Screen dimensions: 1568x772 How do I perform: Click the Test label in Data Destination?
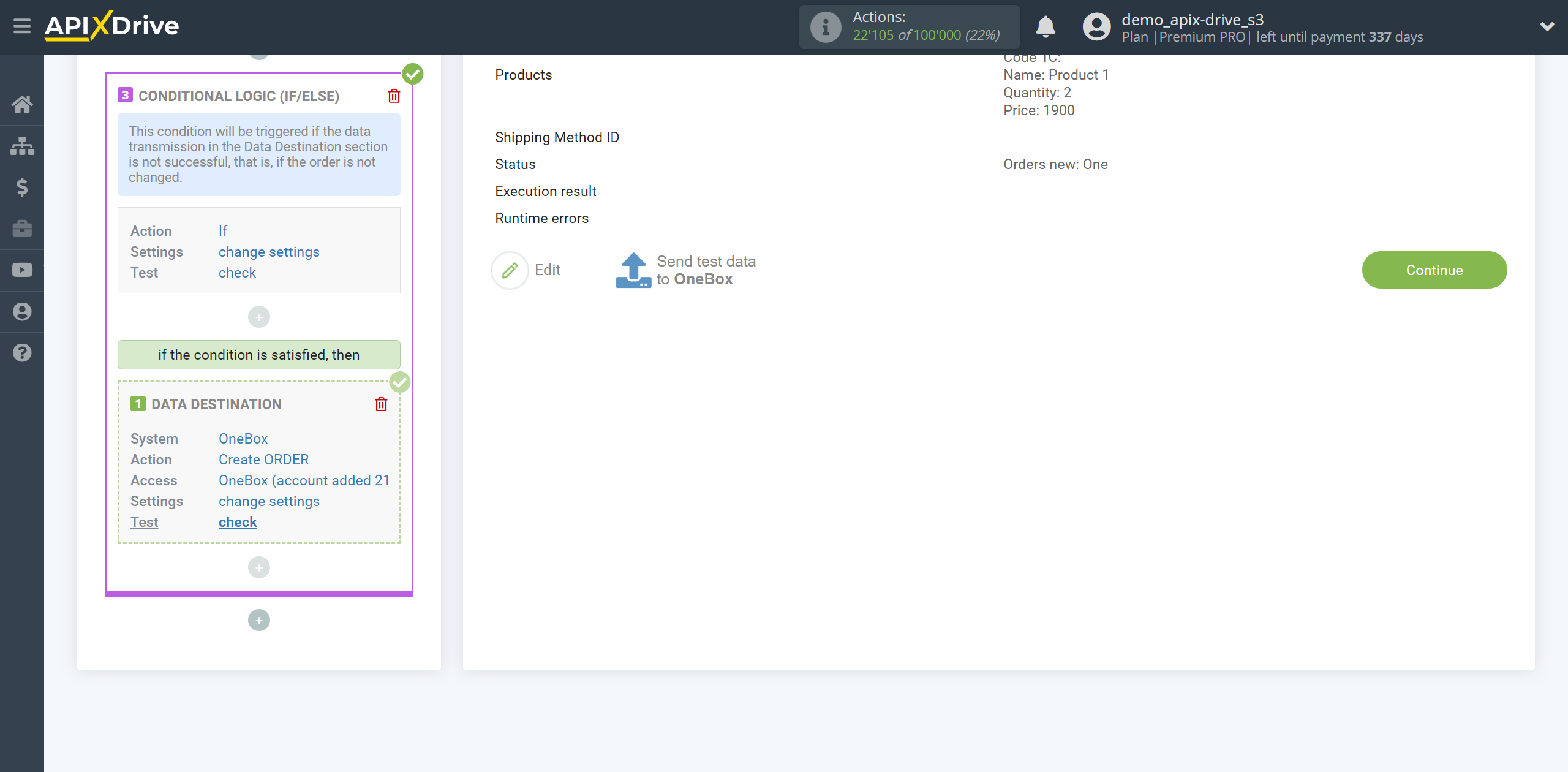144,522
